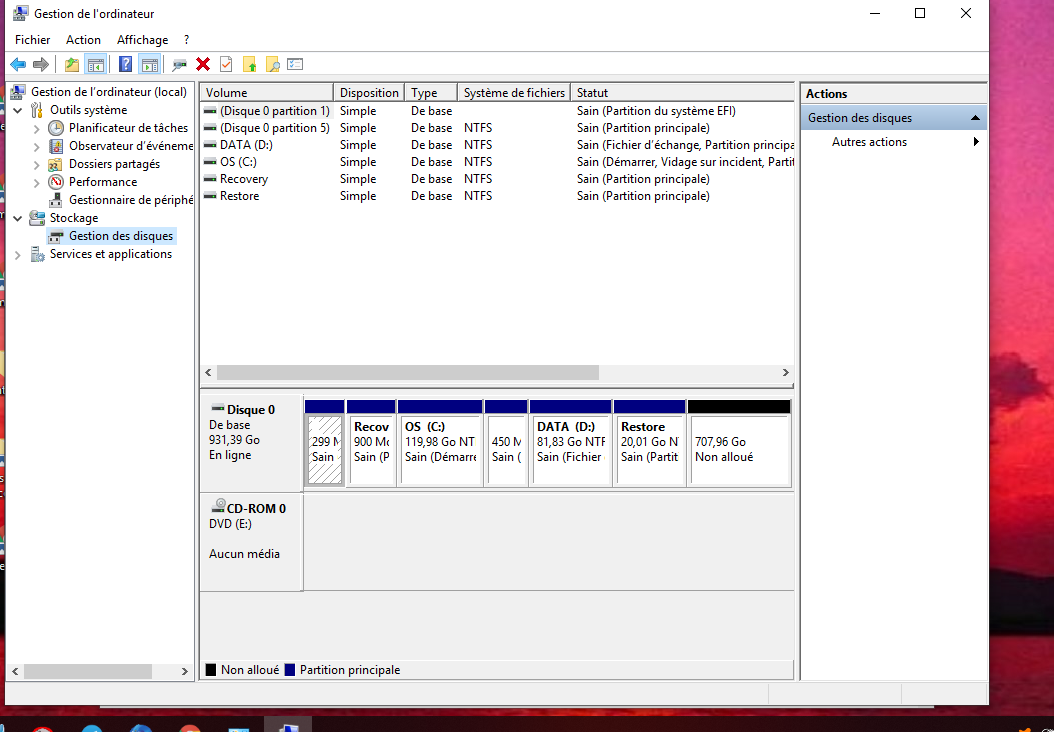This screenshot has width=1054, height=732.
Task: Sort by Statut column header
Action: click(x=682, y=93)
